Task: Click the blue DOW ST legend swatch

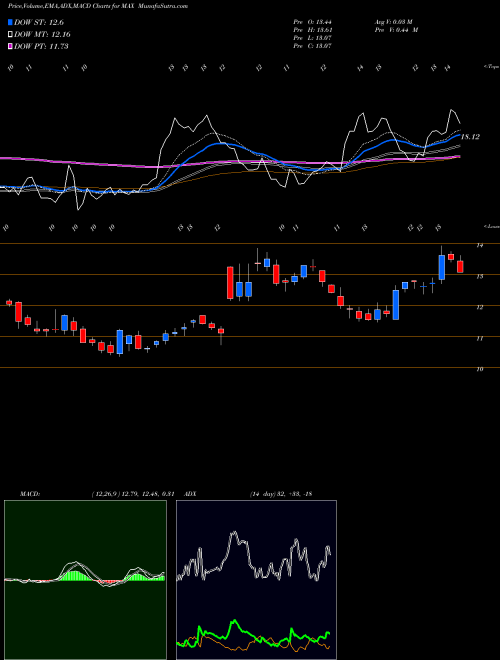Action: (10, 22)
